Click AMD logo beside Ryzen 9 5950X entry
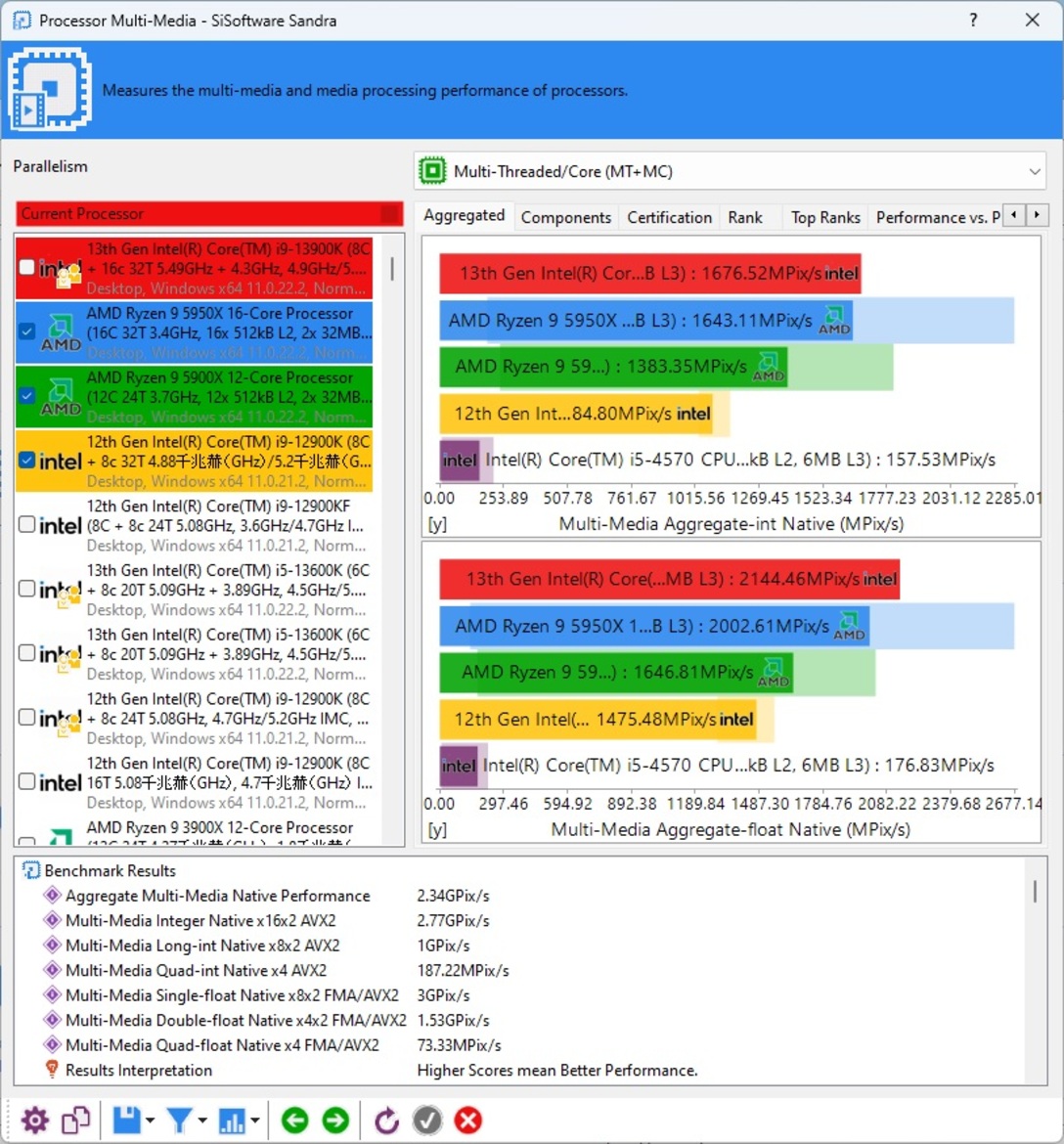The height and width of the screenshot is (1144, 1064). [x=61, y=332]
